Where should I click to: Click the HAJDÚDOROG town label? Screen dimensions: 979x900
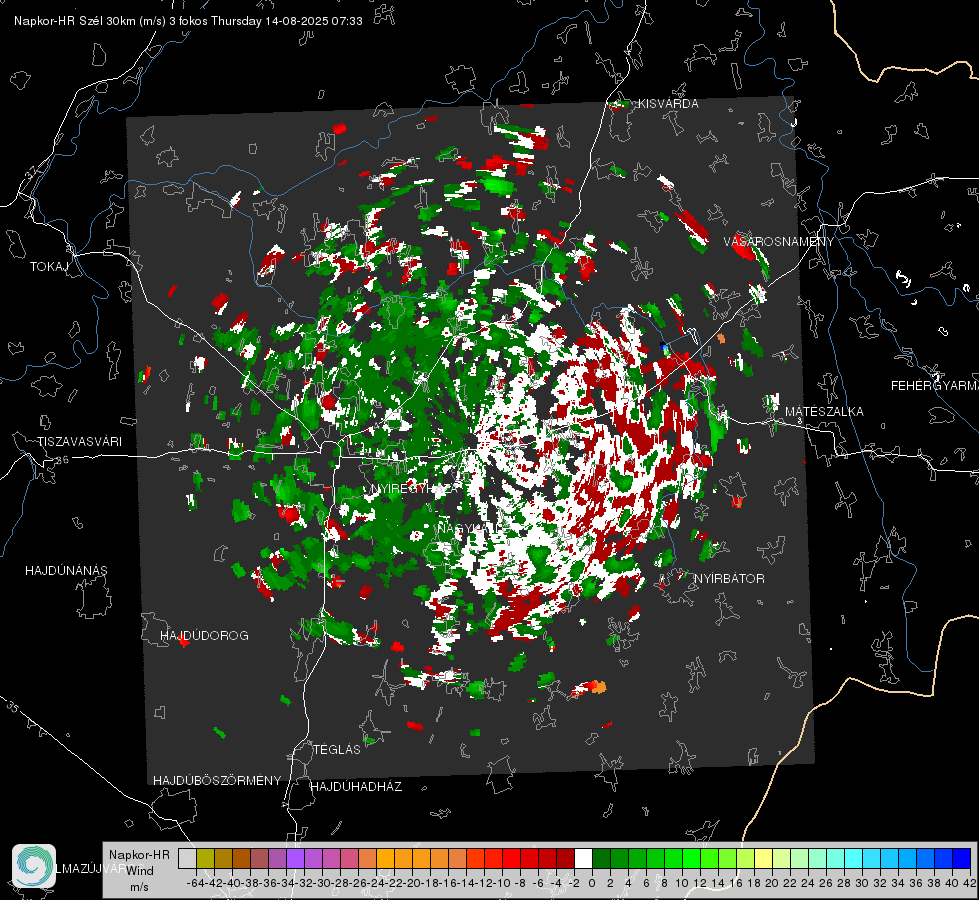click(204, 636)
